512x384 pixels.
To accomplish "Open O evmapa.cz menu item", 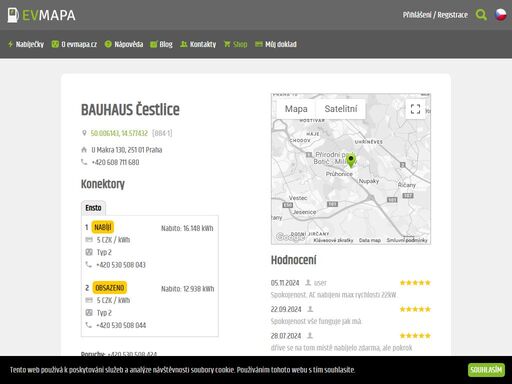I will click(74, 44).
